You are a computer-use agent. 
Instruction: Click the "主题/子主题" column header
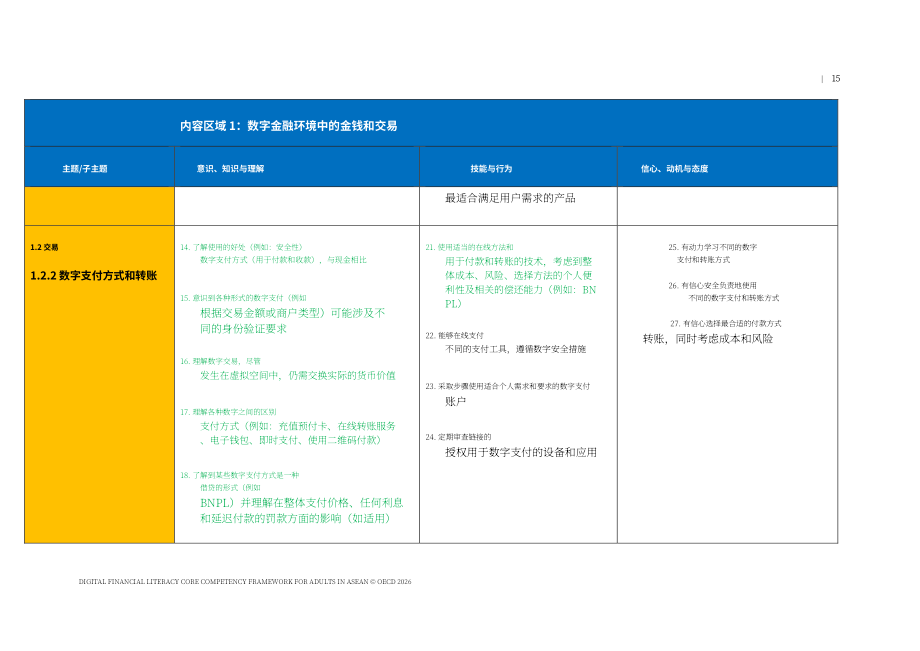(85, 169)
